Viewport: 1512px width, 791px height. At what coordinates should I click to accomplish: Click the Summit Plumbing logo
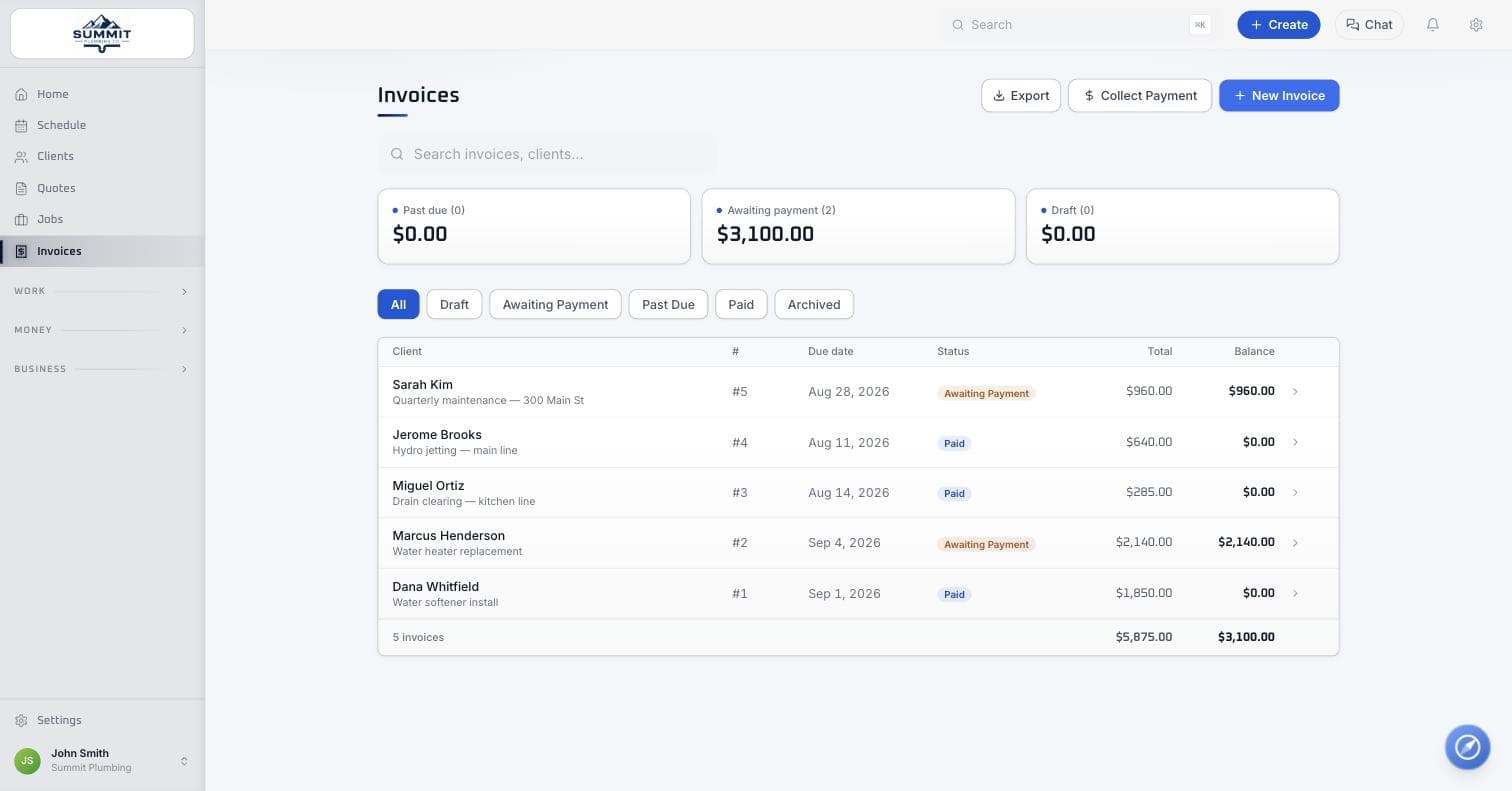point(102,34)
